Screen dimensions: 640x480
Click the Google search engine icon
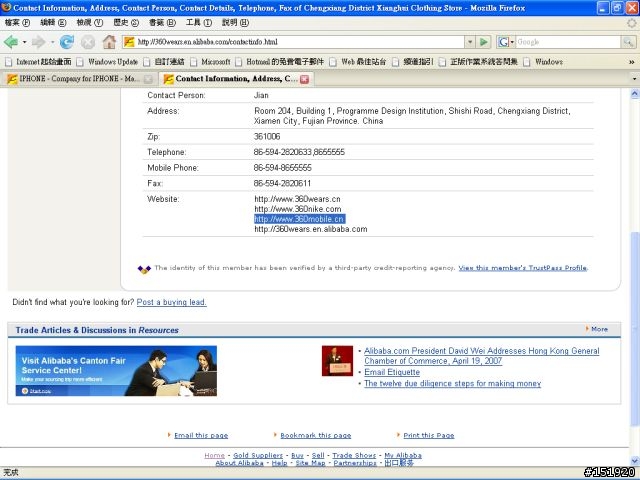[x=503, y=42]
